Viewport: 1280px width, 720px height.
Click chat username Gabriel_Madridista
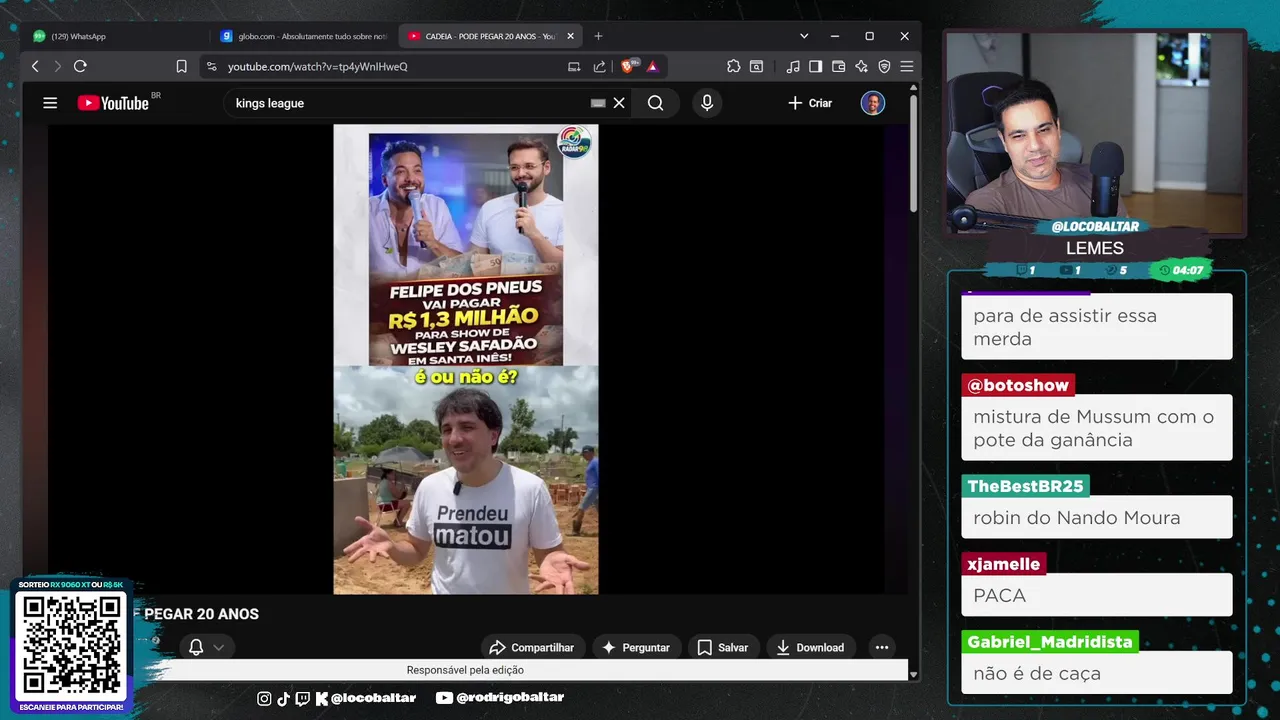click(1050, 642)
